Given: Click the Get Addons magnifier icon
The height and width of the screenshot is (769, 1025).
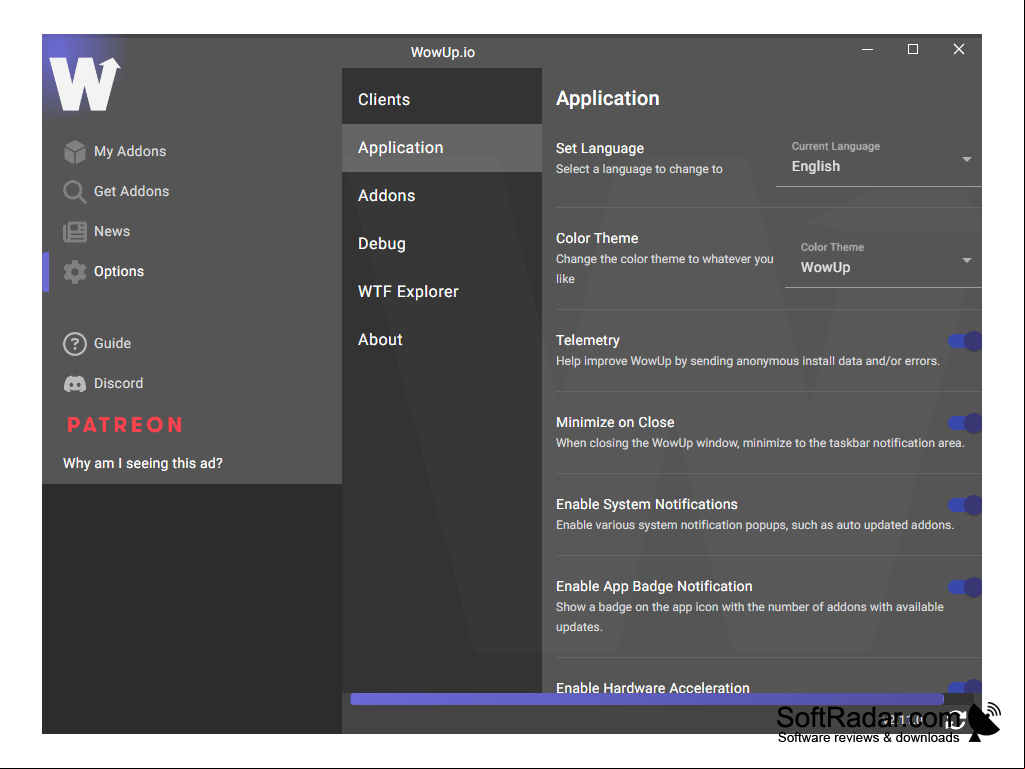Looking at the screenshot, I should point(75,192).
